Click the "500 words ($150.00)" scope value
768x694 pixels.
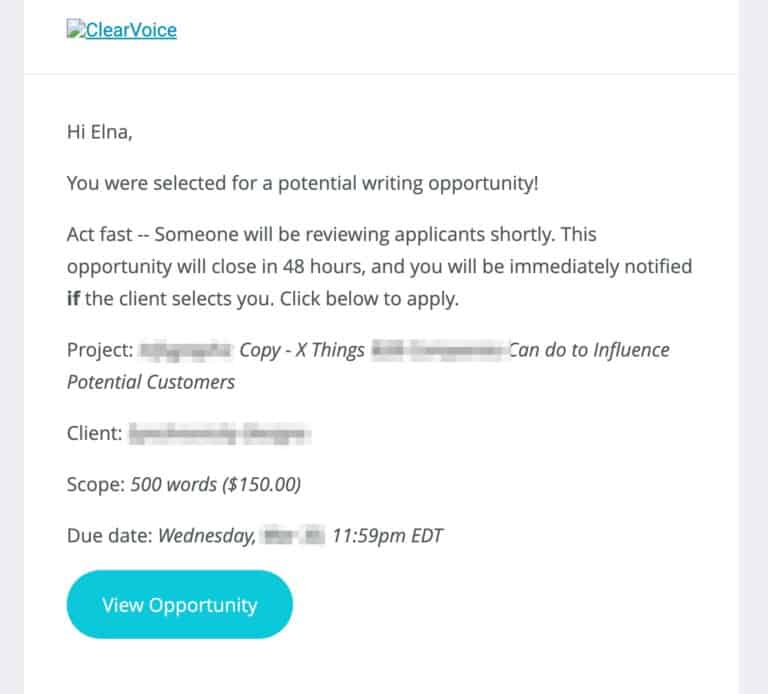216,485
